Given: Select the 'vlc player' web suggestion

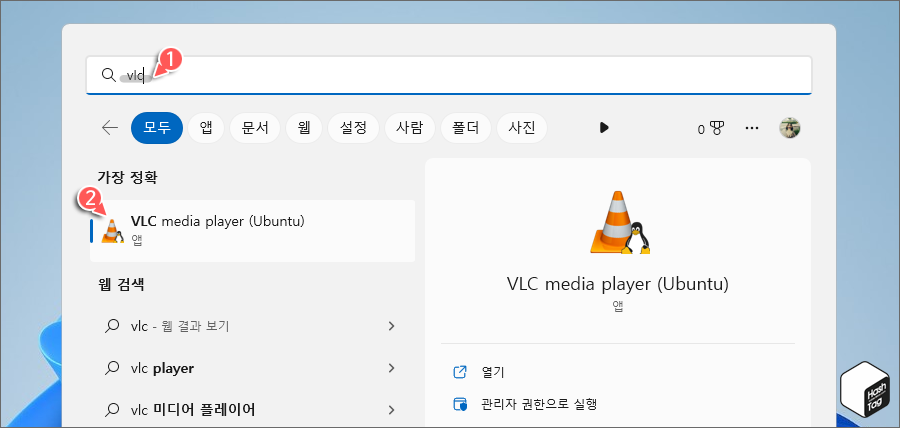Looking at the screenshot, I should pyautogui.click(x=253, y=368).
